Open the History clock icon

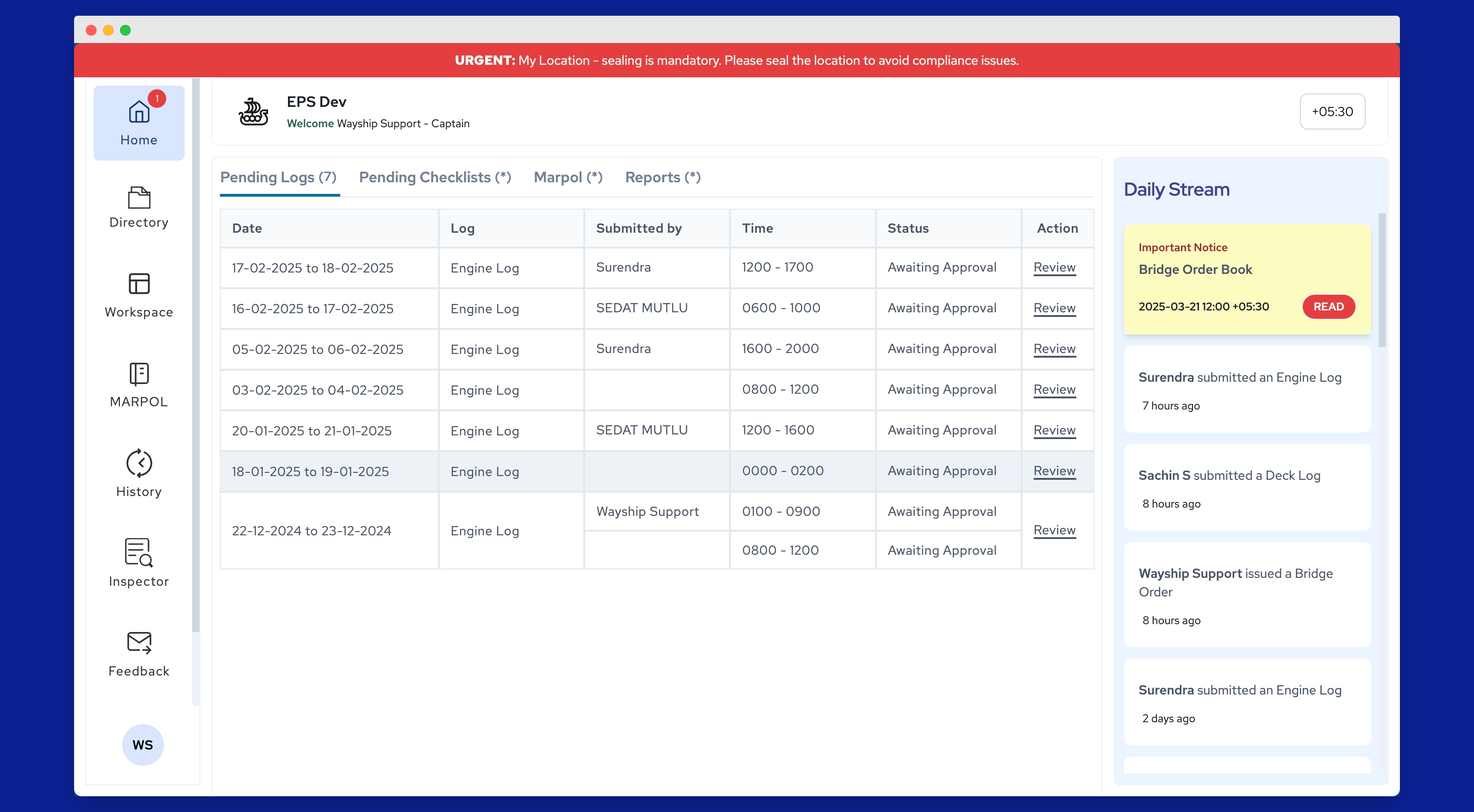pos(138,463)
